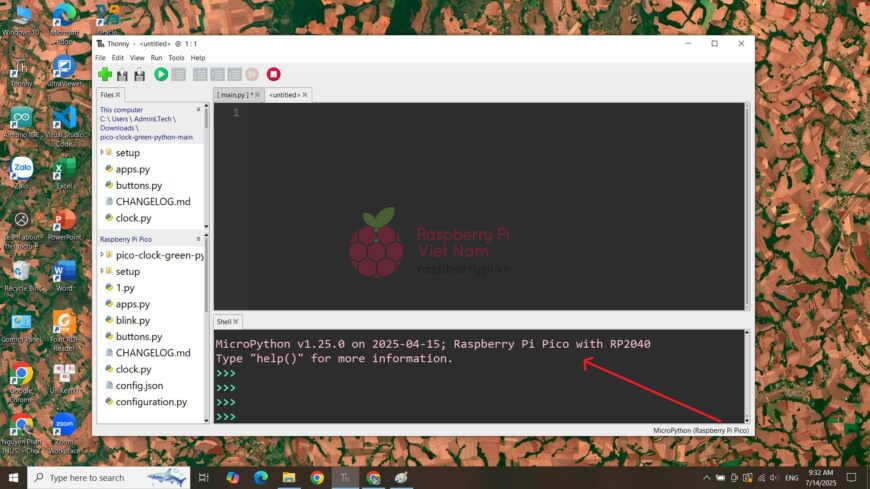Viewport: 870px width, 489px height.
Task: Run the current script with the green play button
Action: click(x=161, y=74)
